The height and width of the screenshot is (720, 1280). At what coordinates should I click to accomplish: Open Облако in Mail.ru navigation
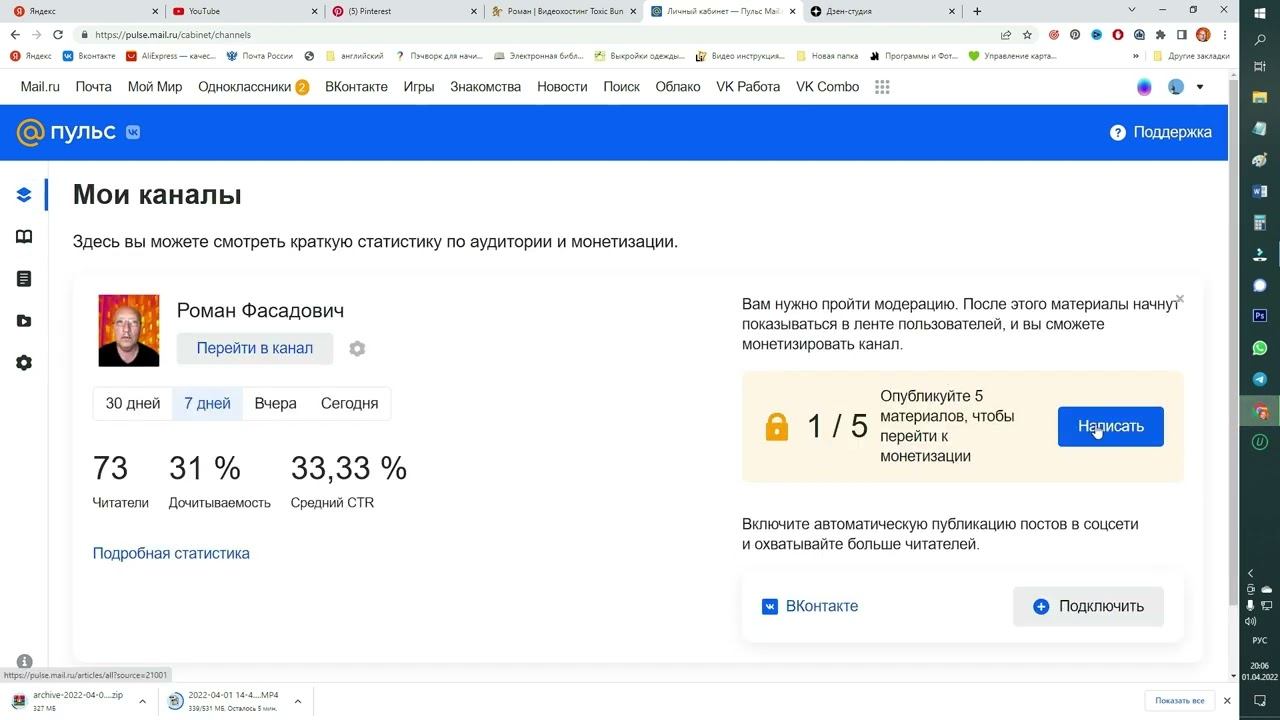coord(678,87)
